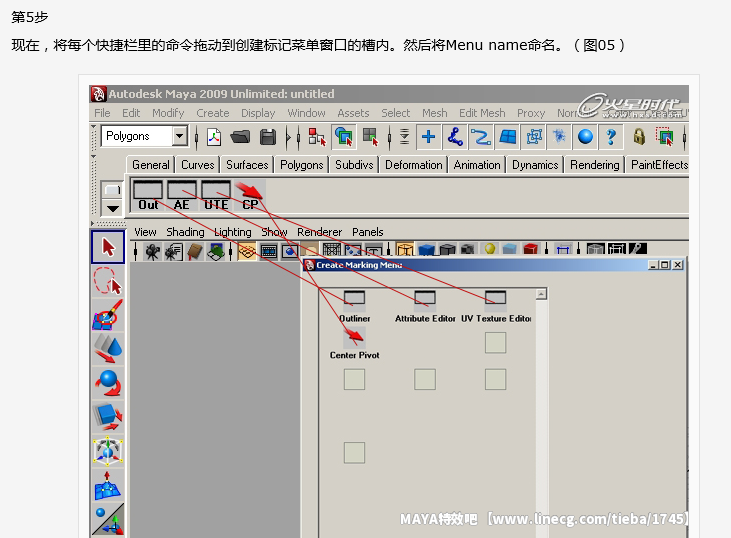731x538 pixels.
Task: Open the viewport Shading menu
Action: click(185, 232)
